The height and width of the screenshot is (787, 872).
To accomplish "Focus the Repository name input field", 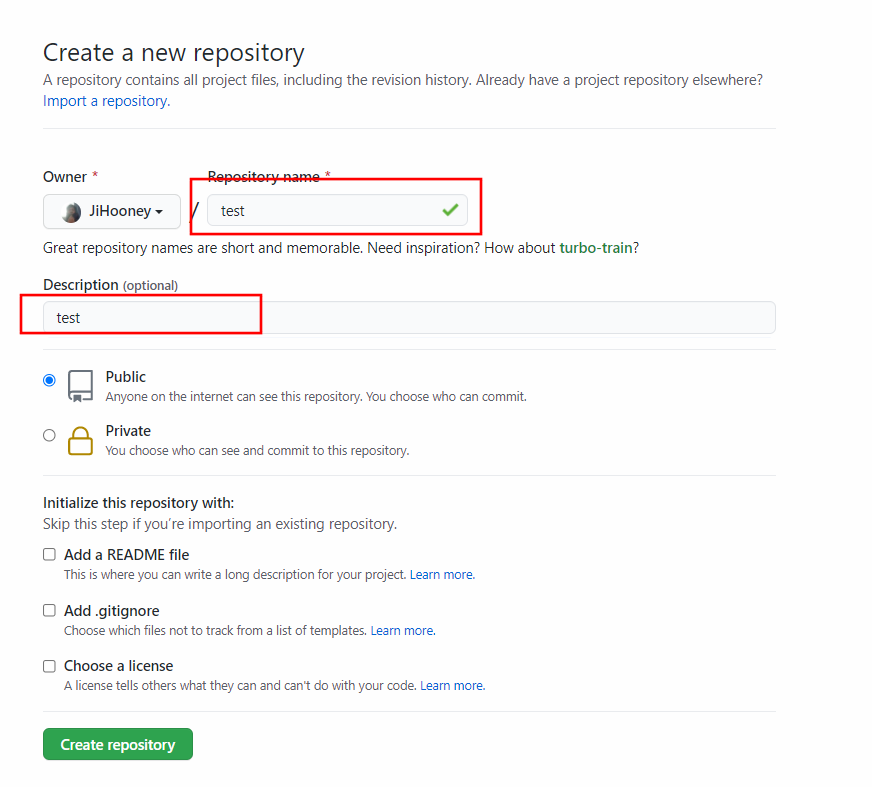I will pos(337,210).
